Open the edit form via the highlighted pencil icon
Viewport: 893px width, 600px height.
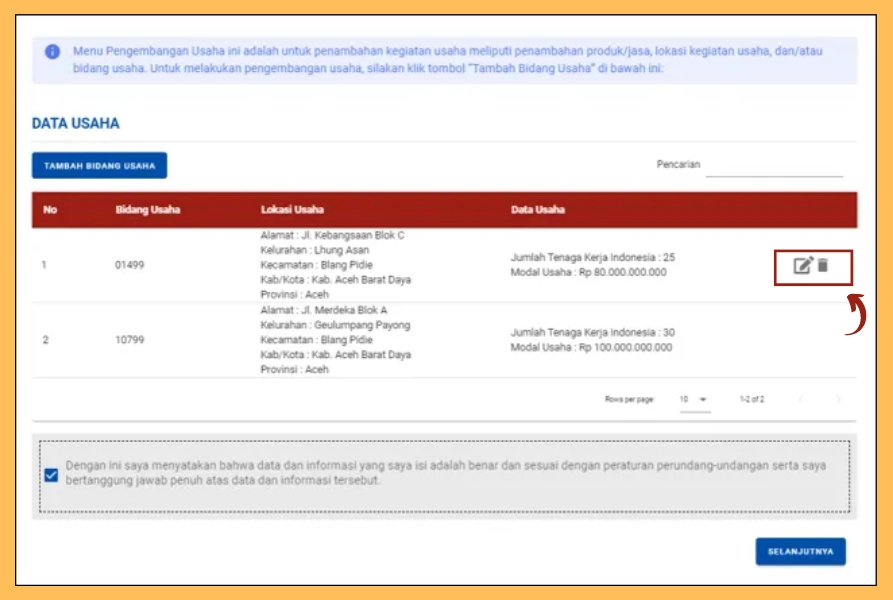(802, 264)
